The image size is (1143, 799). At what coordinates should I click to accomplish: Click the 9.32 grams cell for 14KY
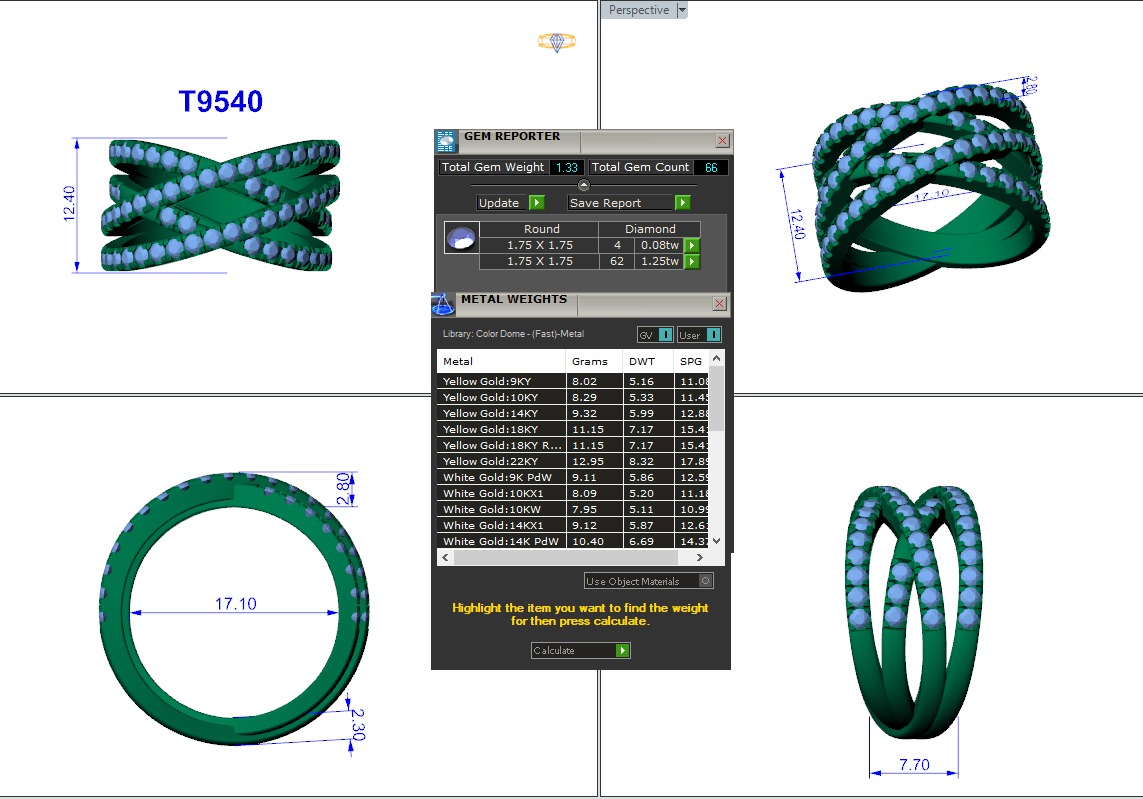(594, 413)
